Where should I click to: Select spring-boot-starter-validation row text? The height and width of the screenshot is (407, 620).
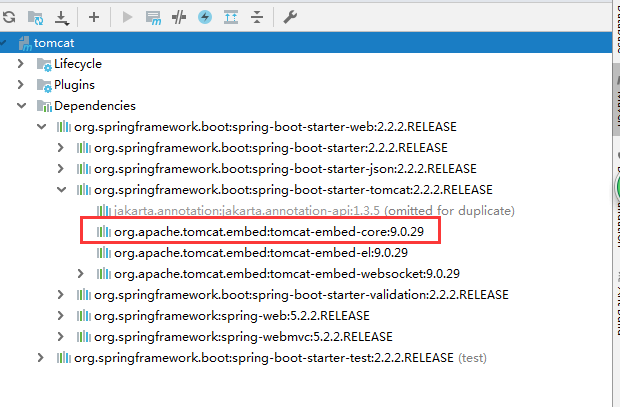301,294
